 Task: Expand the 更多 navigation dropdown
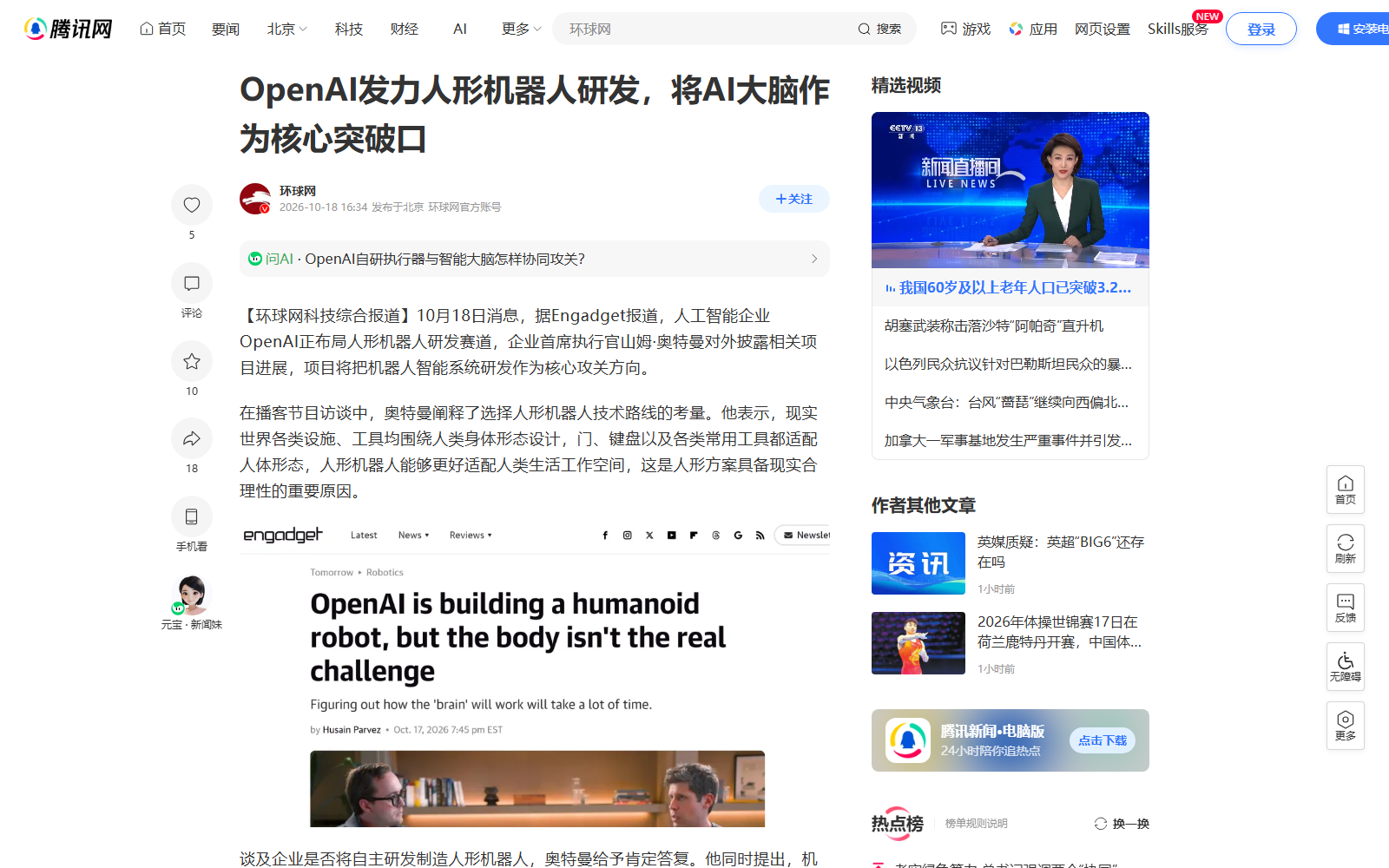tap(522, 29)
